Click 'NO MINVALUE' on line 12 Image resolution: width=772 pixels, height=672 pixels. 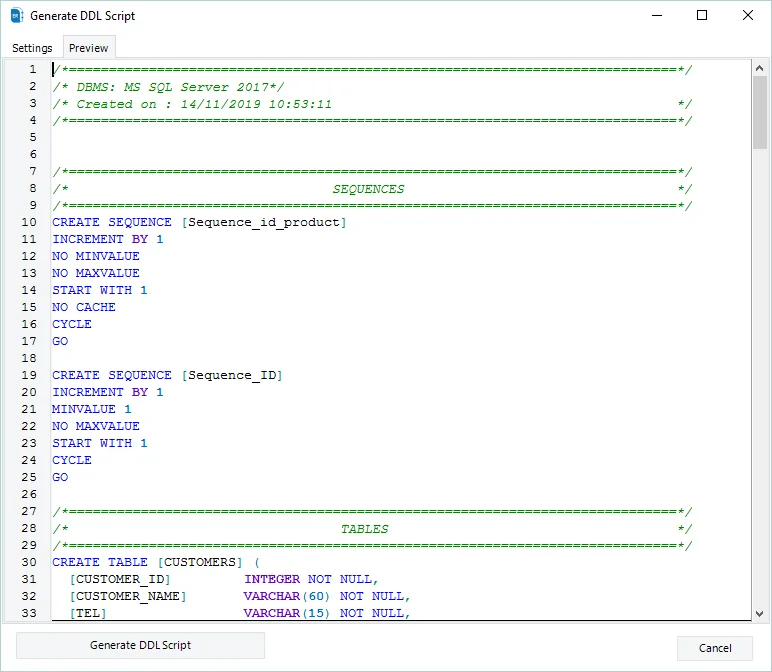pos(96,256)
